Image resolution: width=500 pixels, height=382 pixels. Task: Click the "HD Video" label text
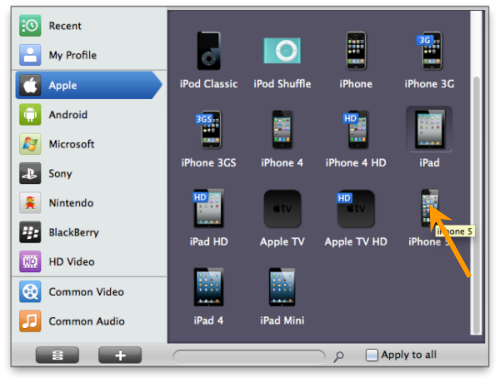(x=72, y=262)
